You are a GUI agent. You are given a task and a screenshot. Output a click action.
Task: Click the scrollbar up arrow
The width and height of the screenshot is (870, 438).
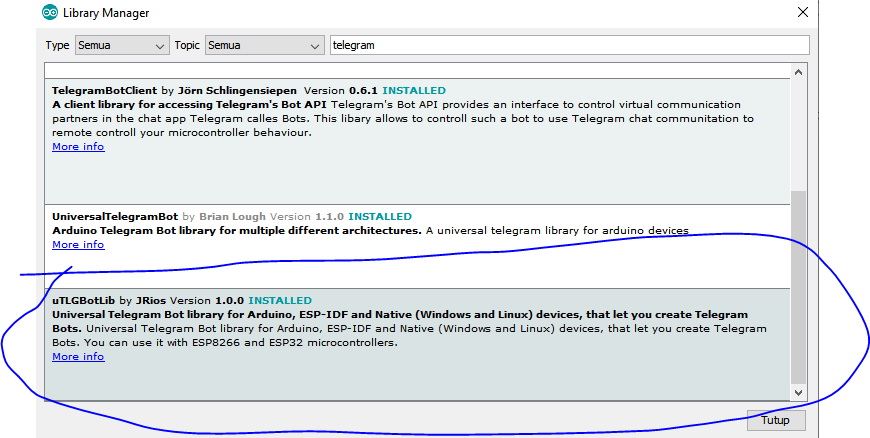pyautogui.click(x=798, y=72)
